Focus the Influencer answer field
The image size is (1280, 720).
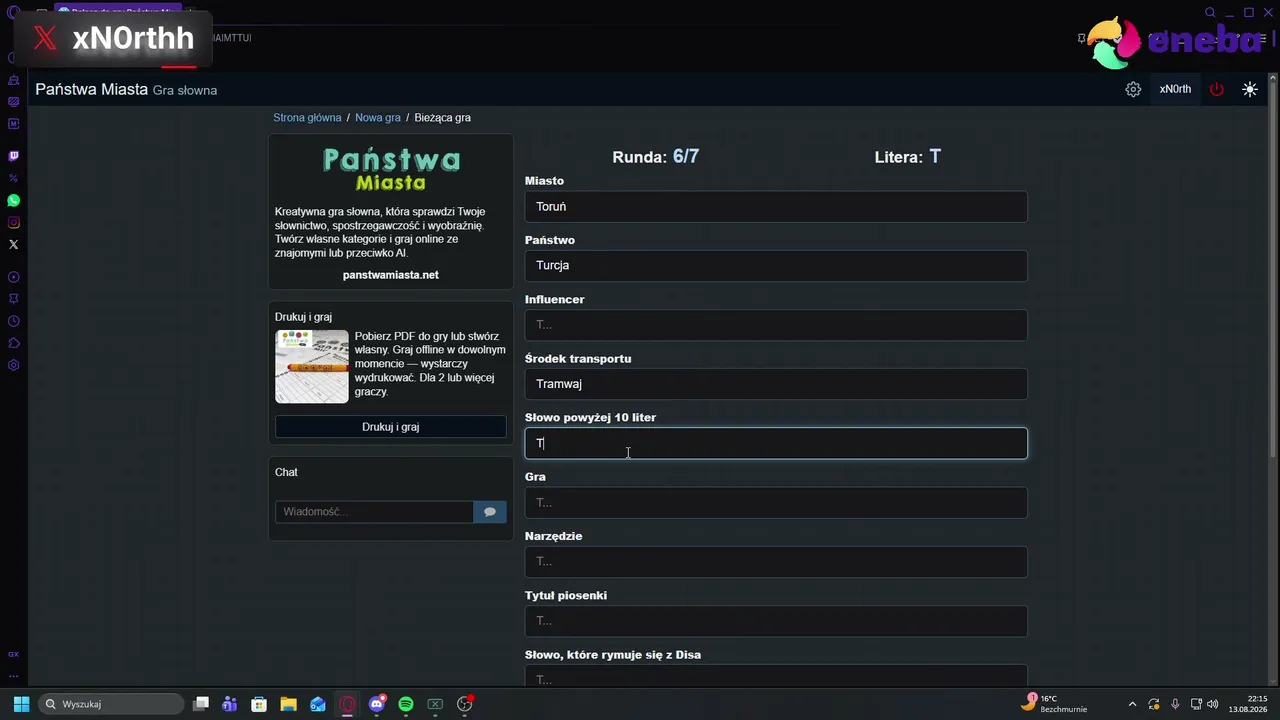pyautogui.click(x=776, y=325)
